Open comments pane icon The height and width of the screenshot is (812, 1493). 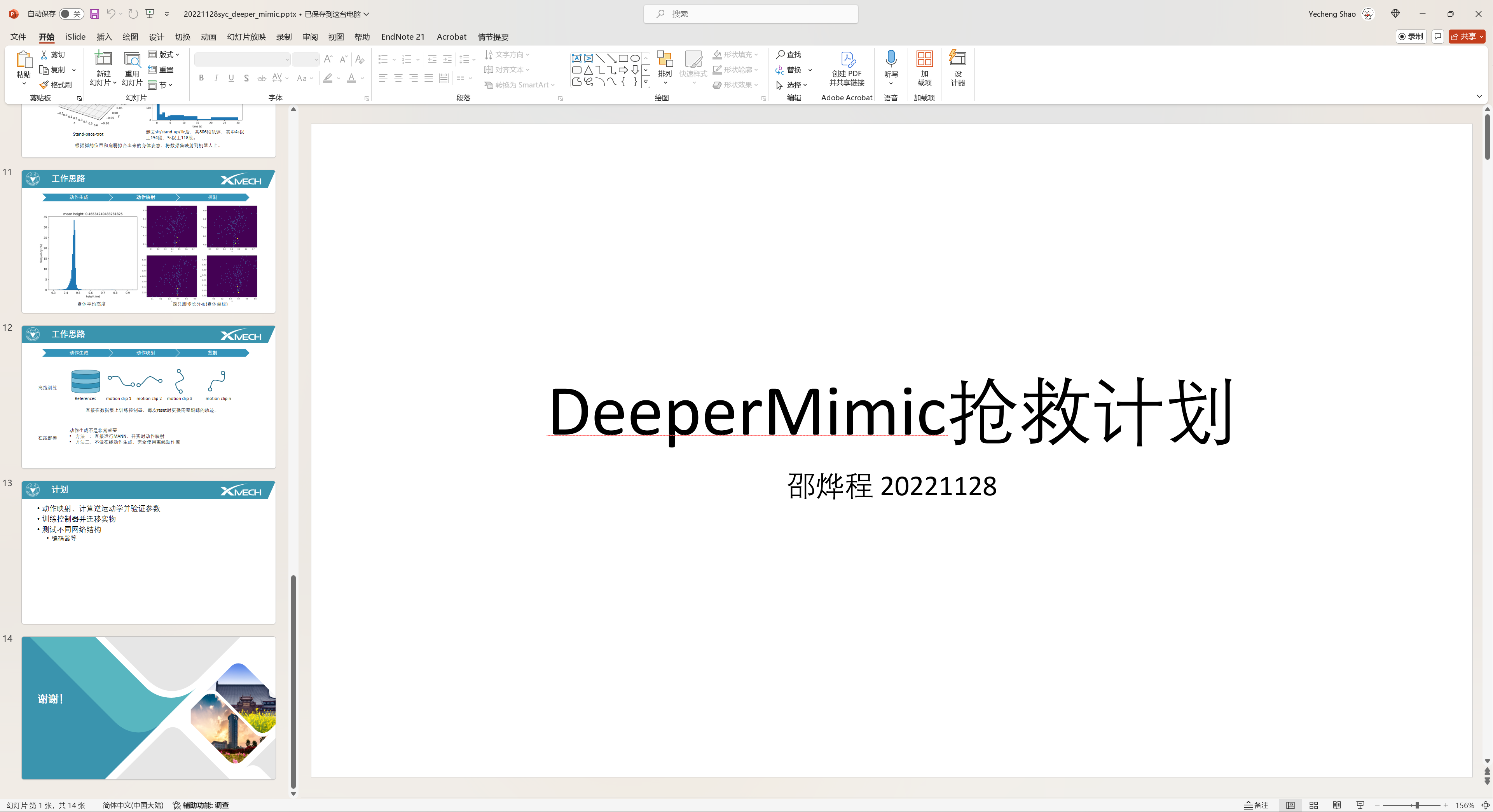pyautogui.click(x=1437, y=37)
